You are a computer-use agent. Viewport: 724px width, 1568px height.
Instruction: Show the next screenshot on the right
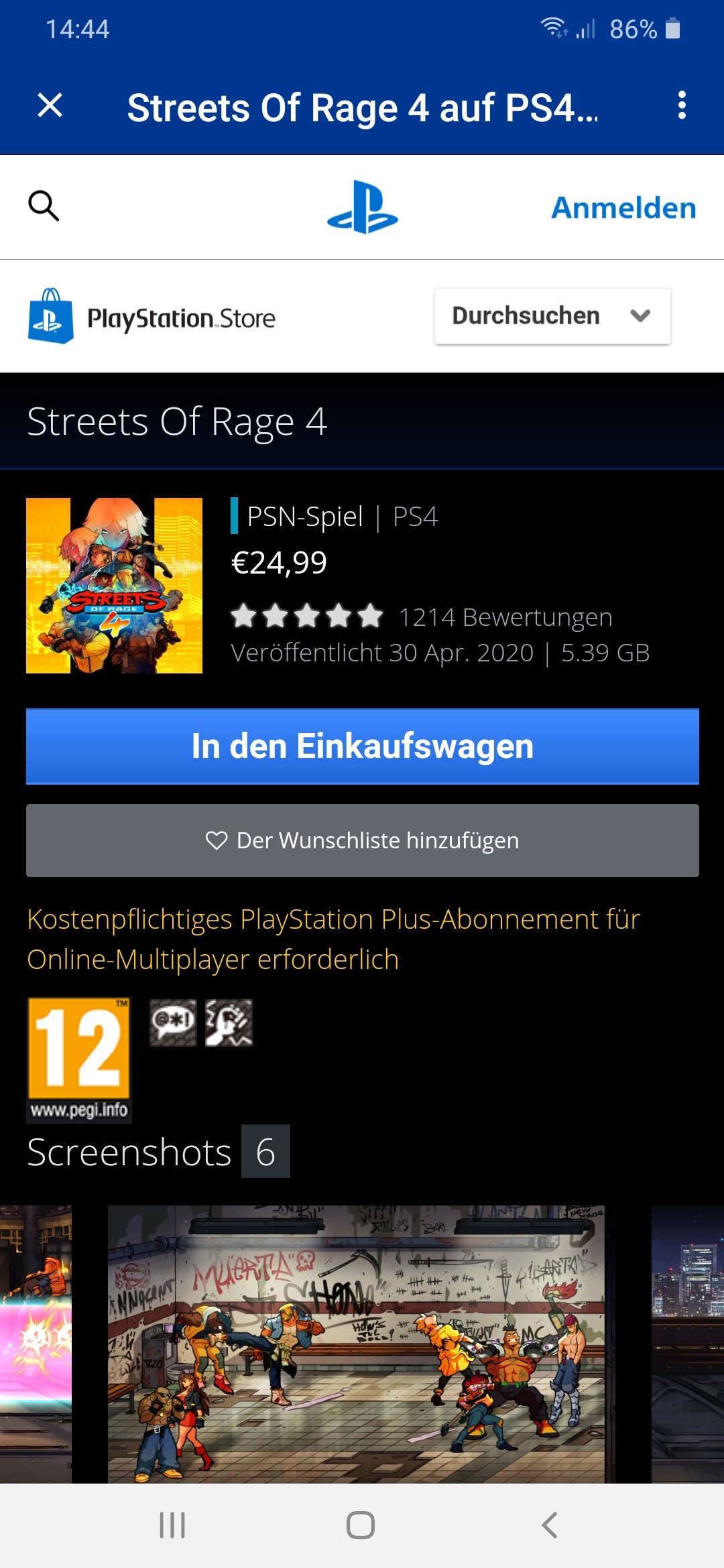click(x=688, y=1344)
